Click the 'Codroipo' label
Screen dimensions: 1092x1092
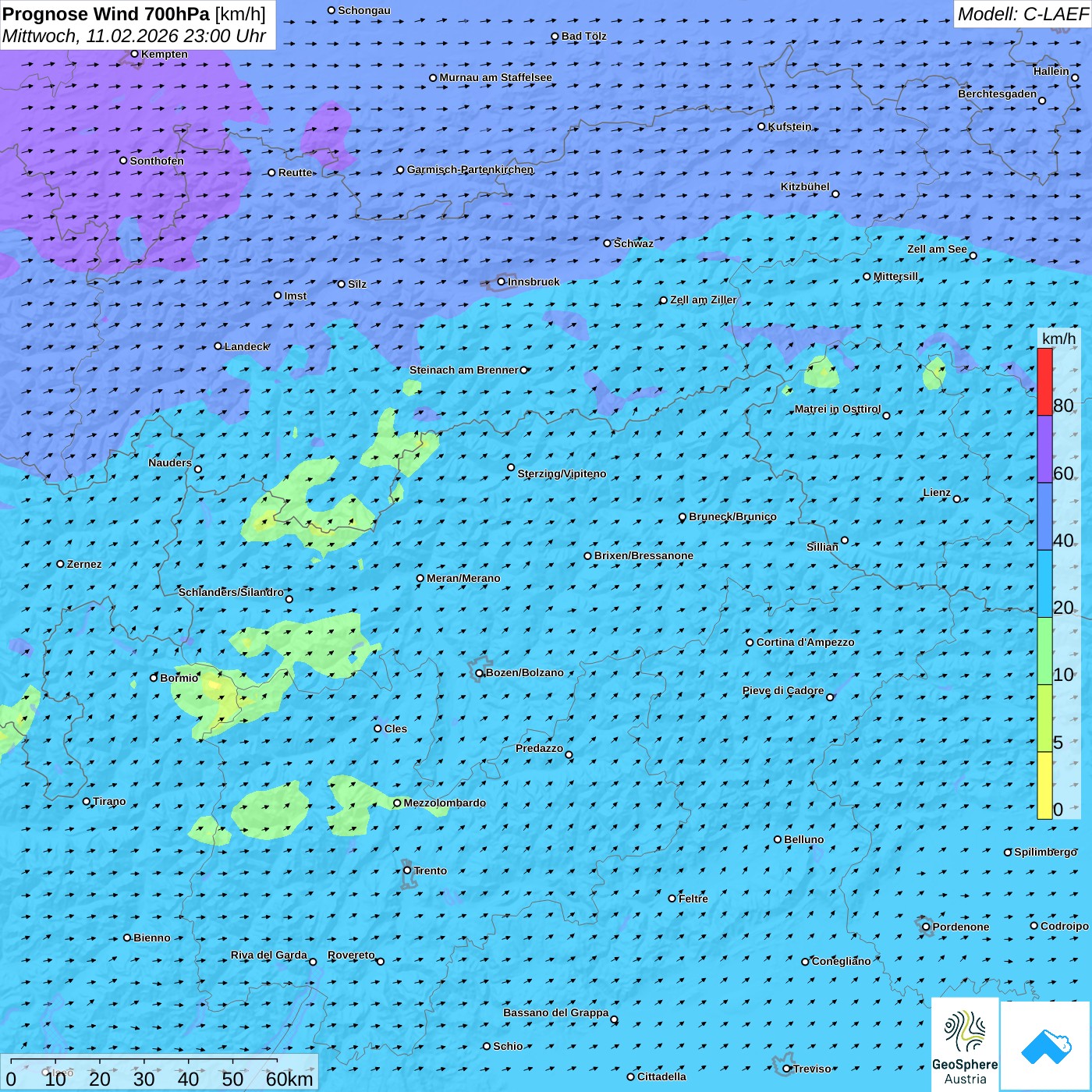[1065, 926]
